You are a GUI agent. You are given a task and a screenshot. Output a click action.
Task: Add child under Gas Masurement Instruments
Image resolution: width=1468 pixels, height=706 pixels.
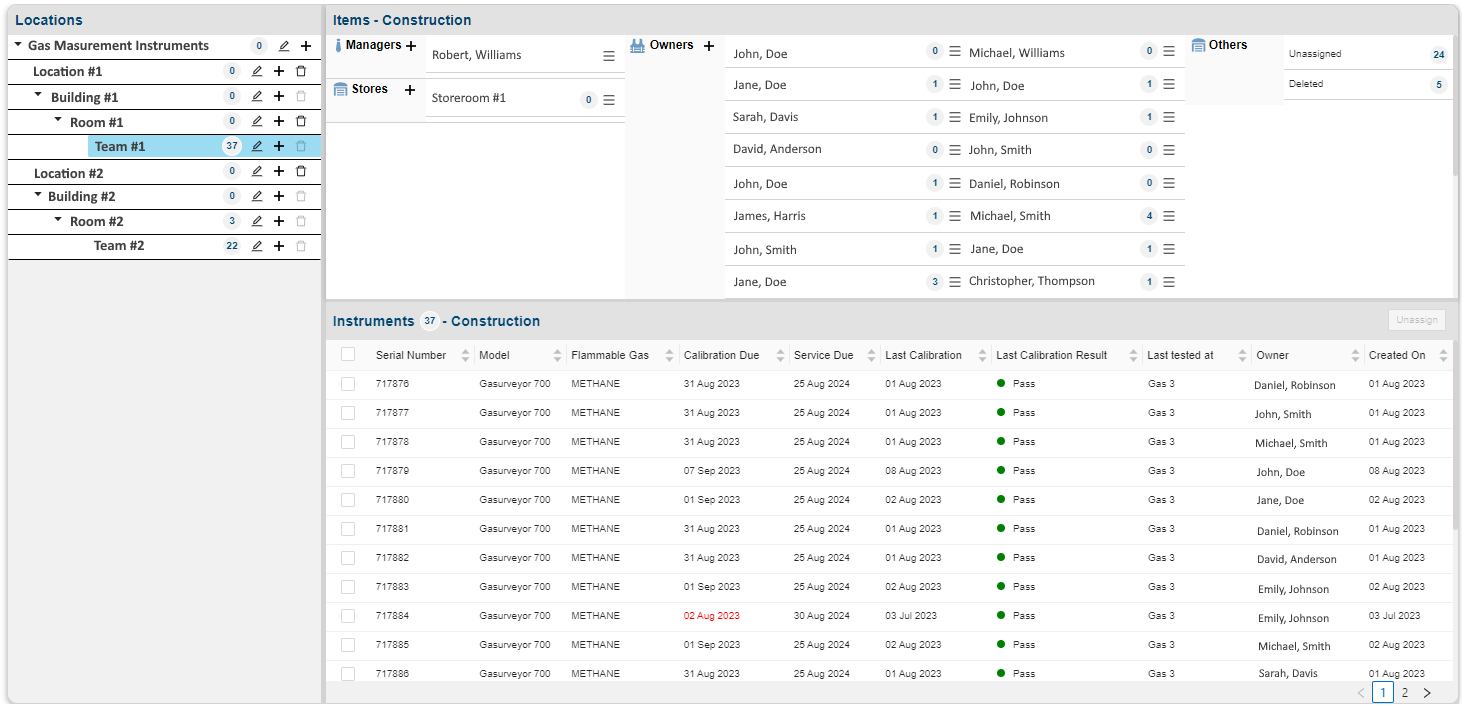pos(306,46)
